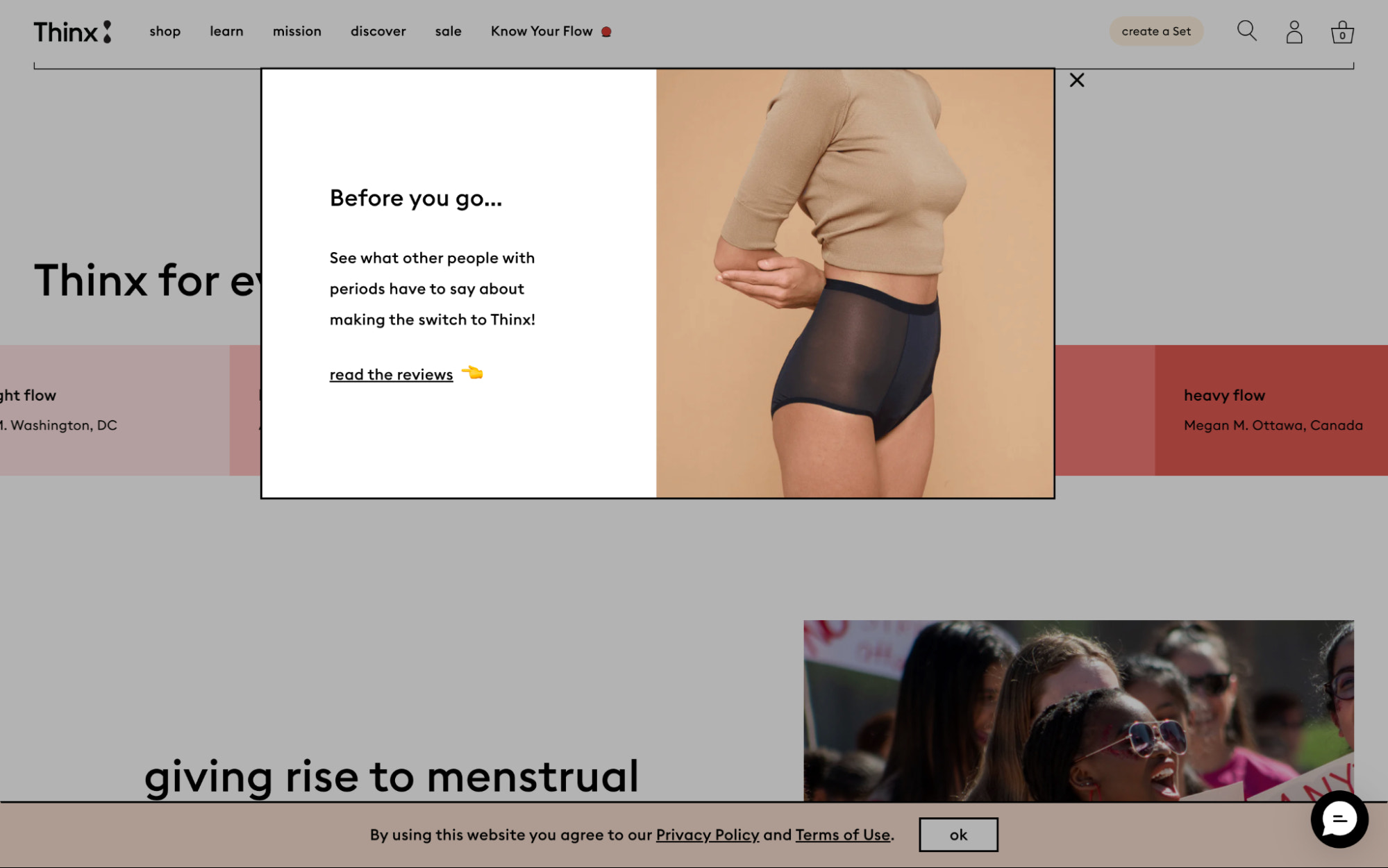
Task: Click the red dot beside Know Your Flow
Action: click(x=606, y=32)
